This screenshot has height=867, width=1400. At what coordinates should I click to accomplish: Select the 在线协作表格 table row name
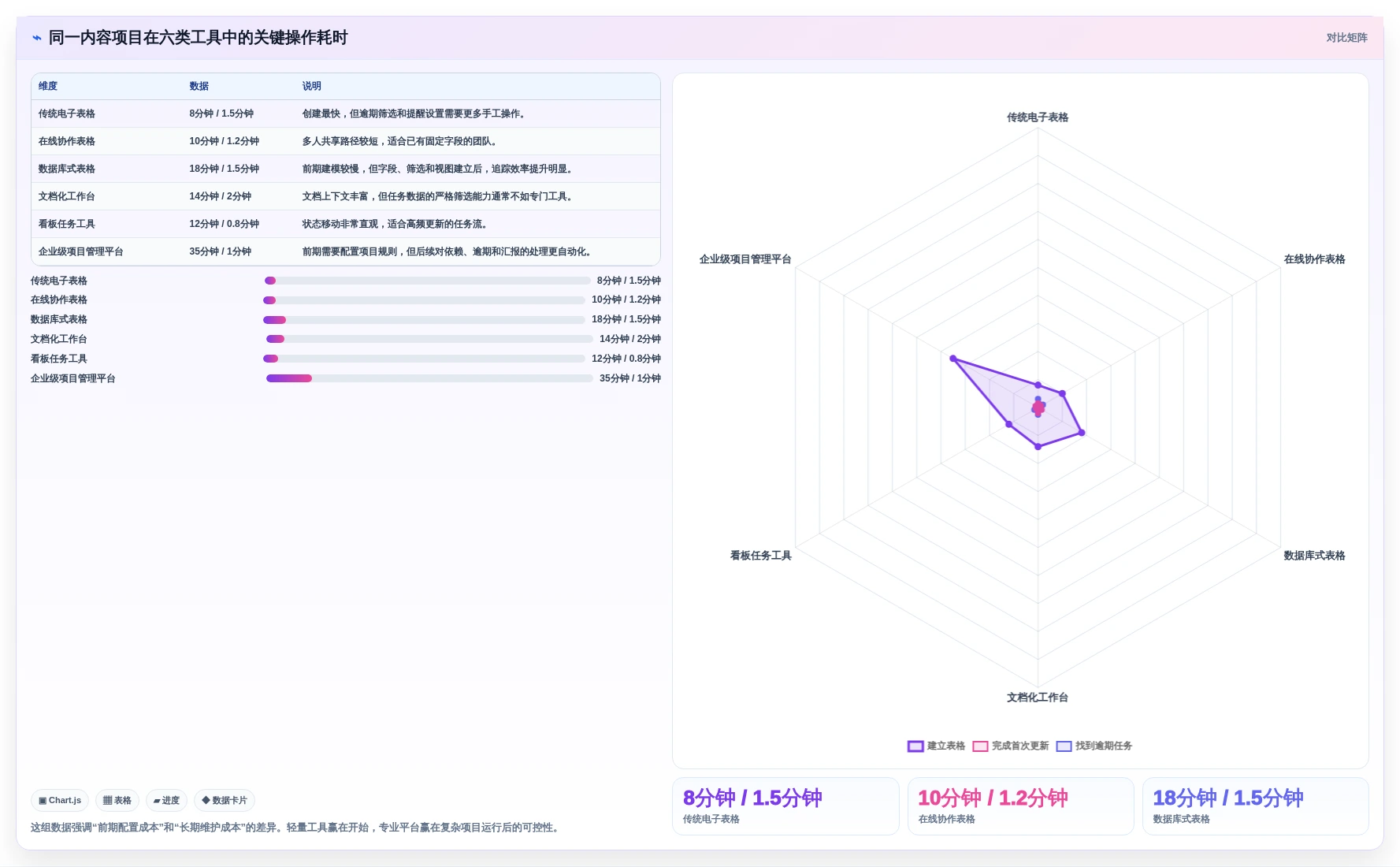[67, 141]
